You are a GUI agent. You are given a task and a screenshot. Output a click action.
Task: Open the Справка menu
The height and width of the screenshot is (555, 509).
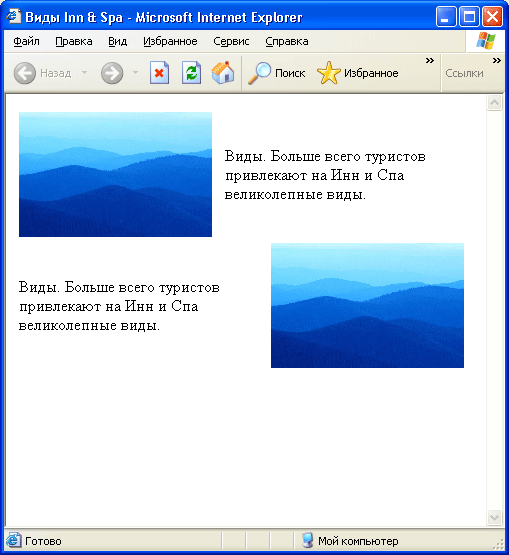287,41
